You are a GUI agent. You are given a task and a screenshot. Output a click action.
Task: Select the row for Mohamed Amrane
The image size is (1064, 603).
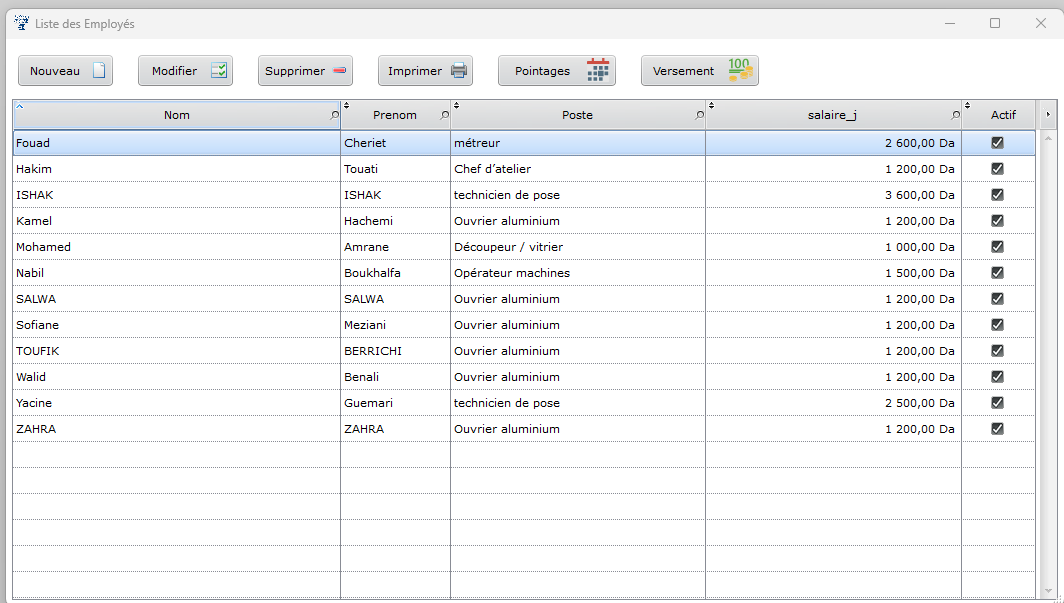(175, 247)
